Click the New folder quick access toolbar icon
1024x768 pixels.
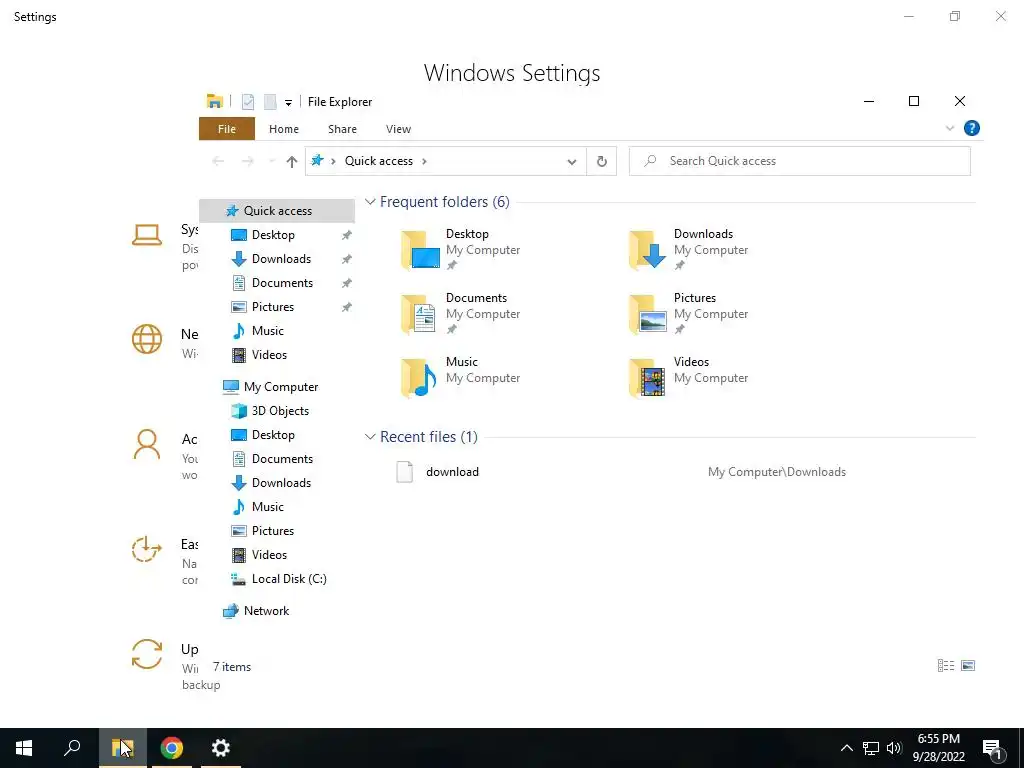coord(270,102)
